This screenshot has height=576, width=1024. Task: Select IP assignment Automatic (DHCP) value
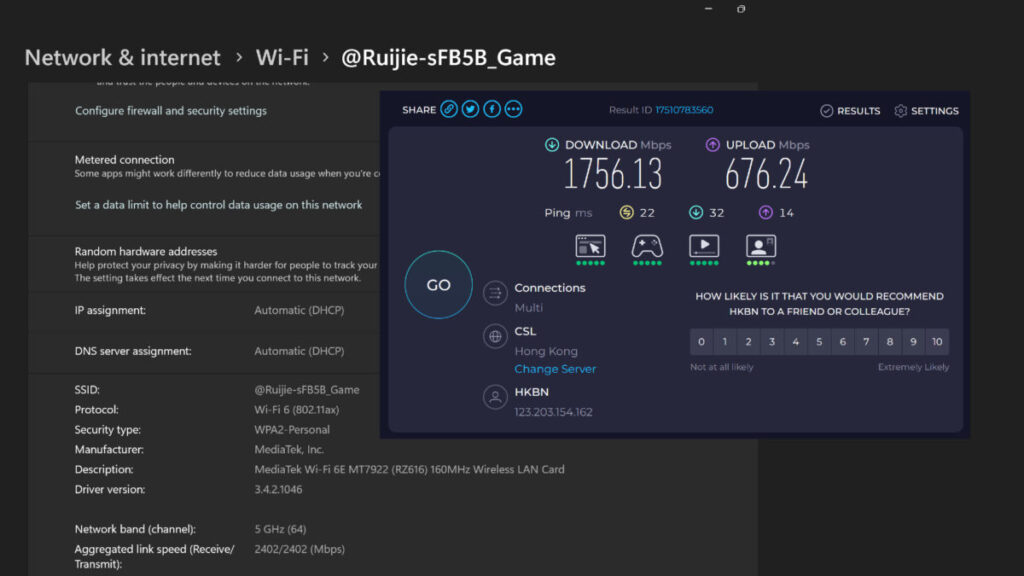(299, 310)
